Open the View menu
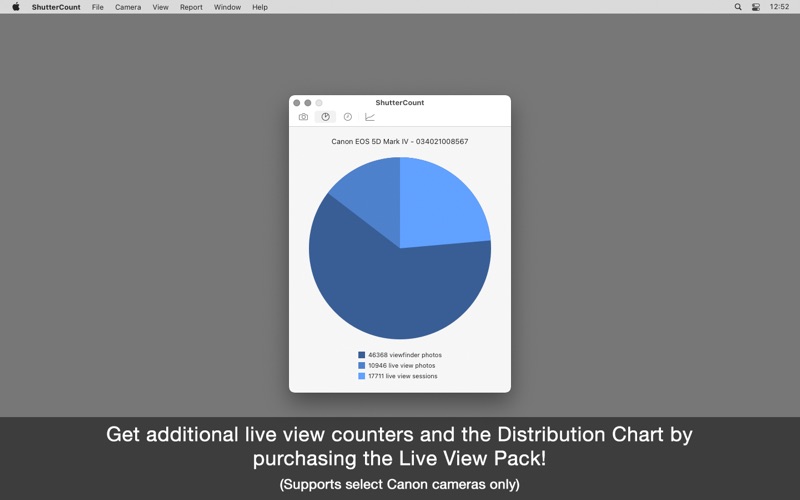 [160, 7]
